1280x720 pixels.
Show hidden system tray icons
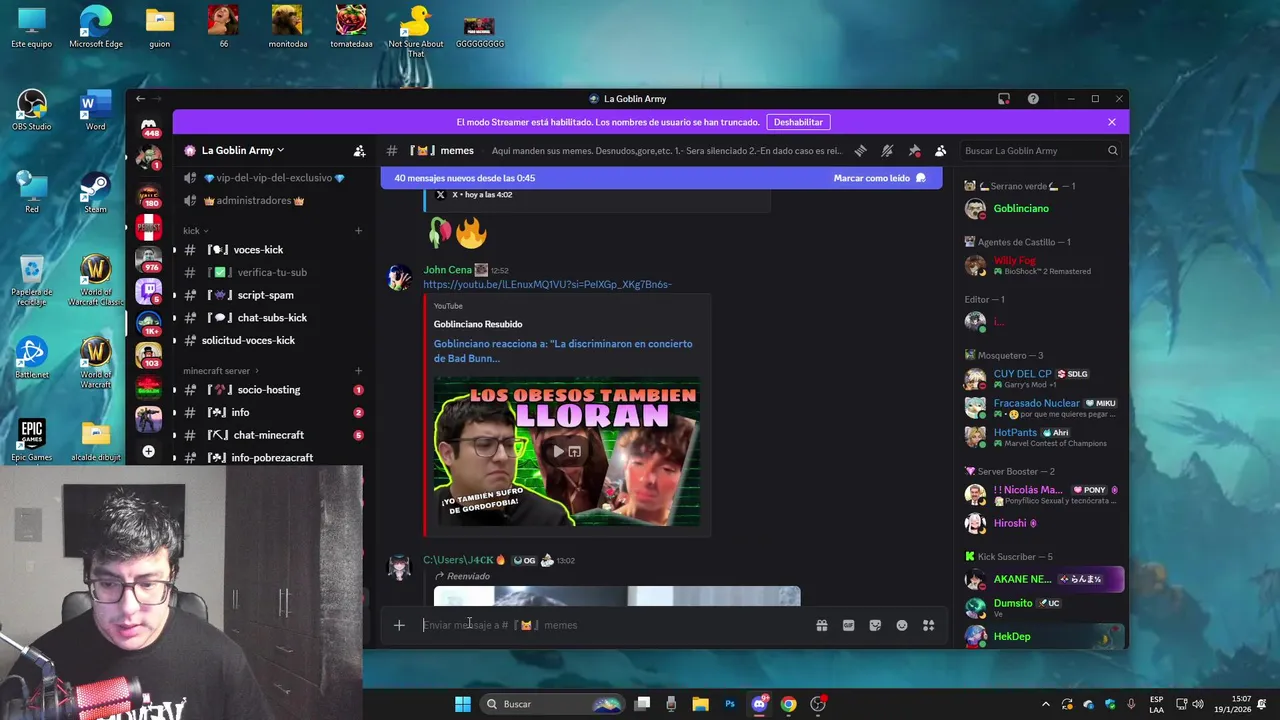[1046, 704]
